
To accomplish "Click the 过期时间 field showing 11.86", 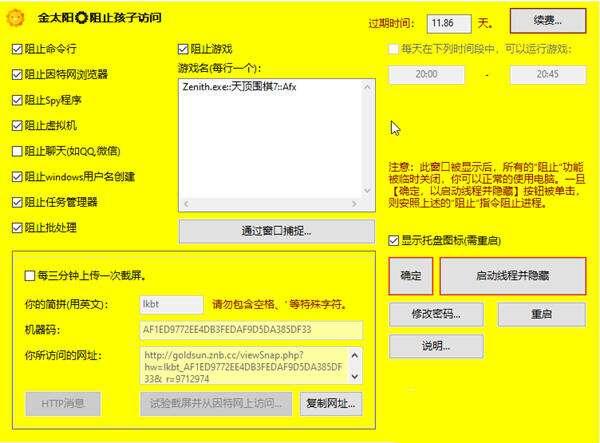I will (x=449, y=23).
